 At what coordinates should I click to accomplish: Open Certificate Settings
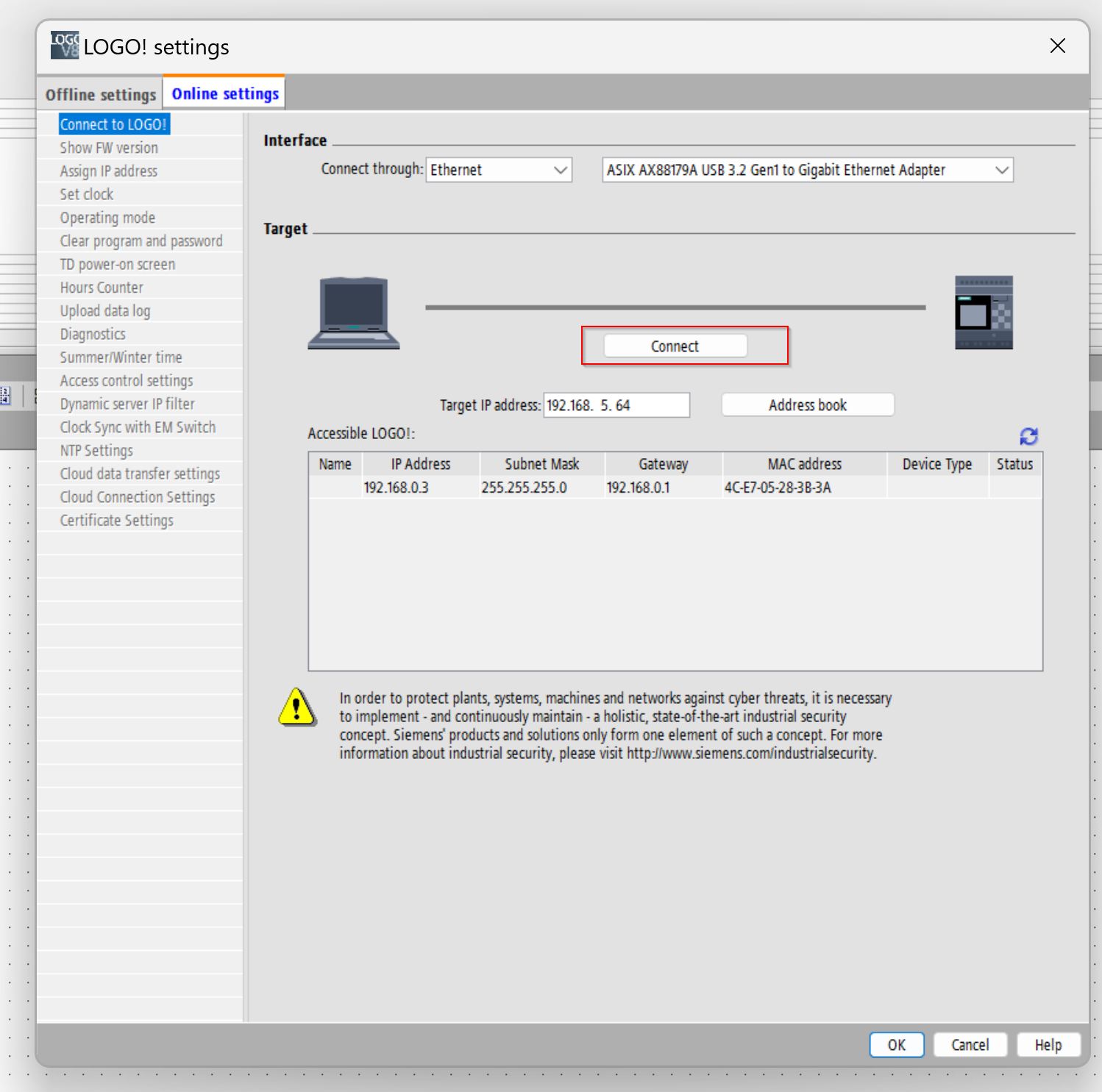[117, 521]
